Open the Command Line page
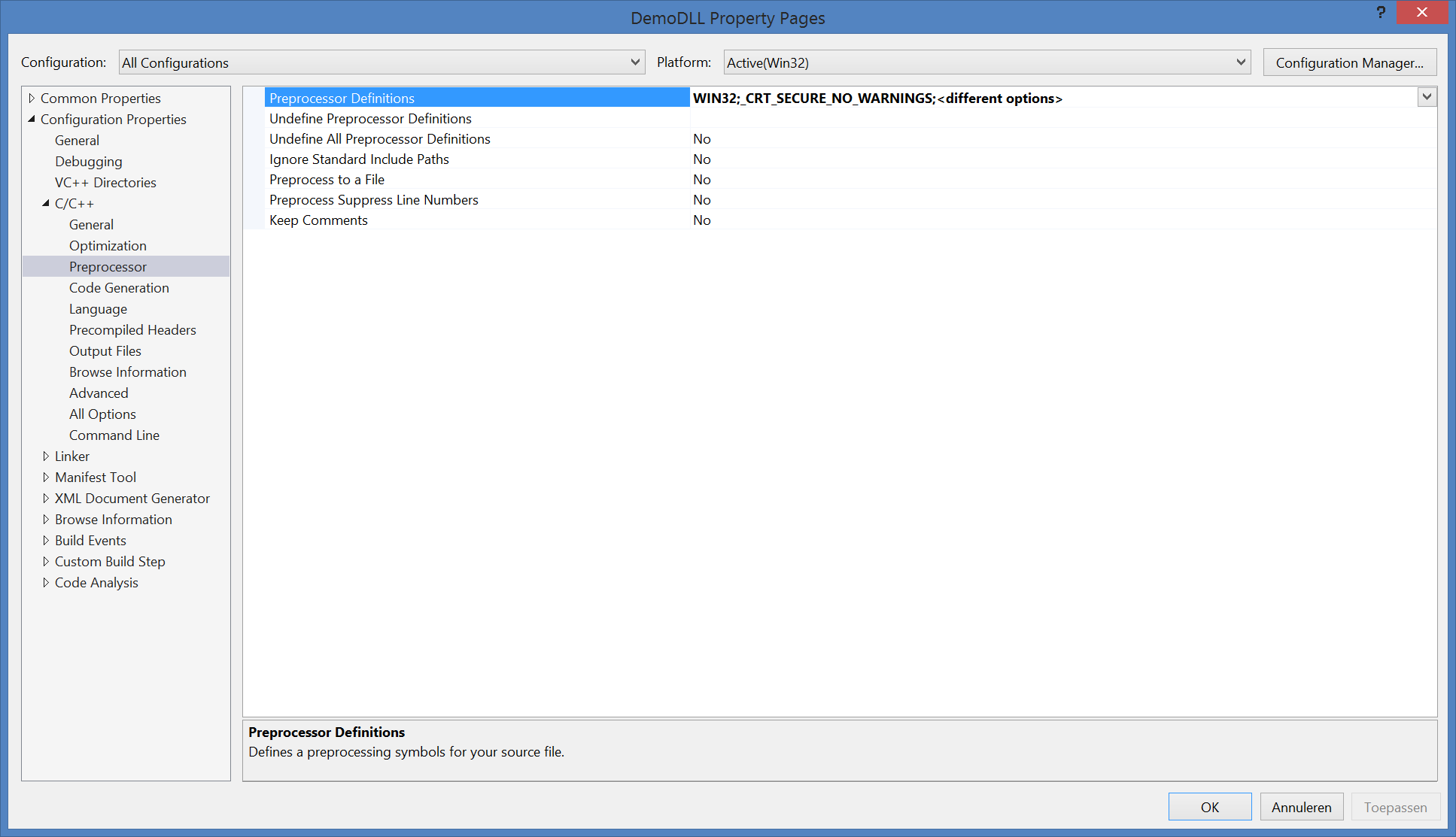The height and width of the screenshot is (837, 1456). tap(114, 435)
